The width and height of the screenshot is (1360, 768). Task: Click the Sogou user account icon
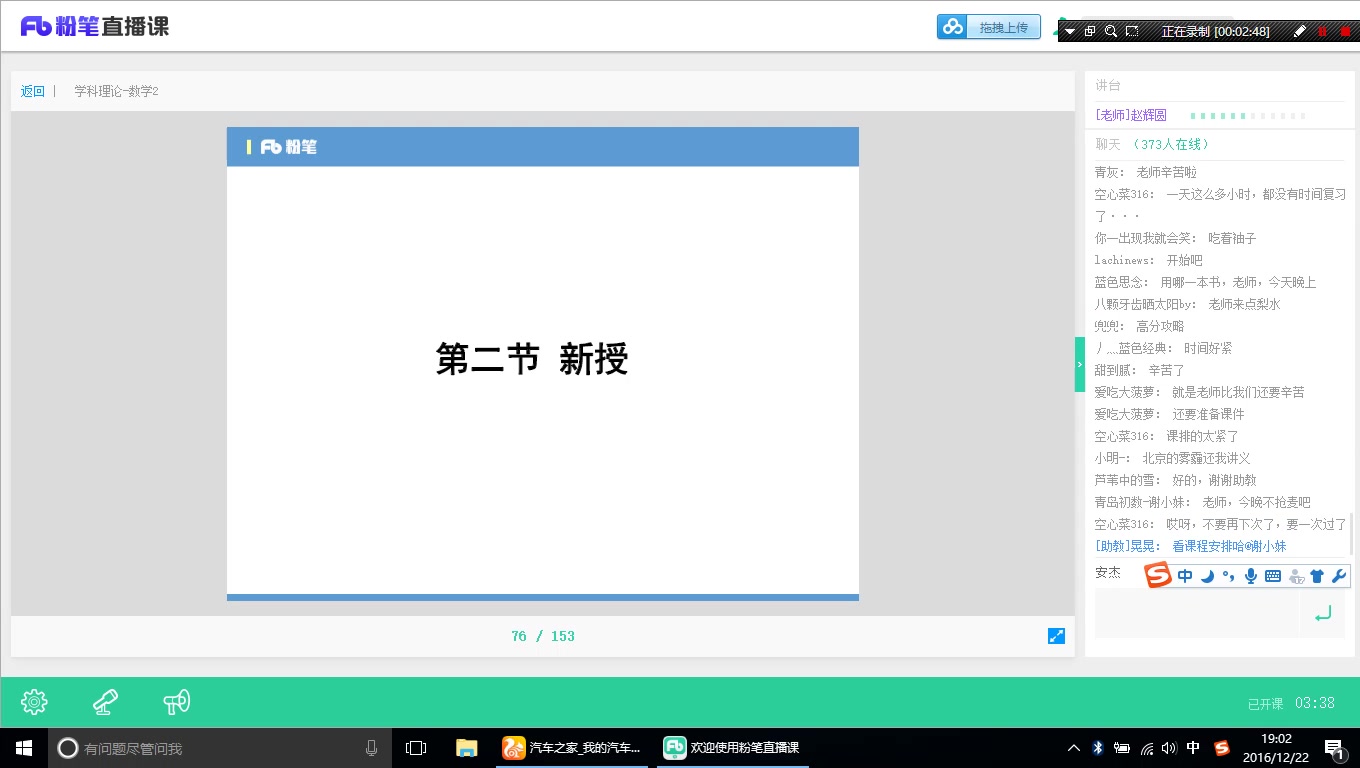1296,576
